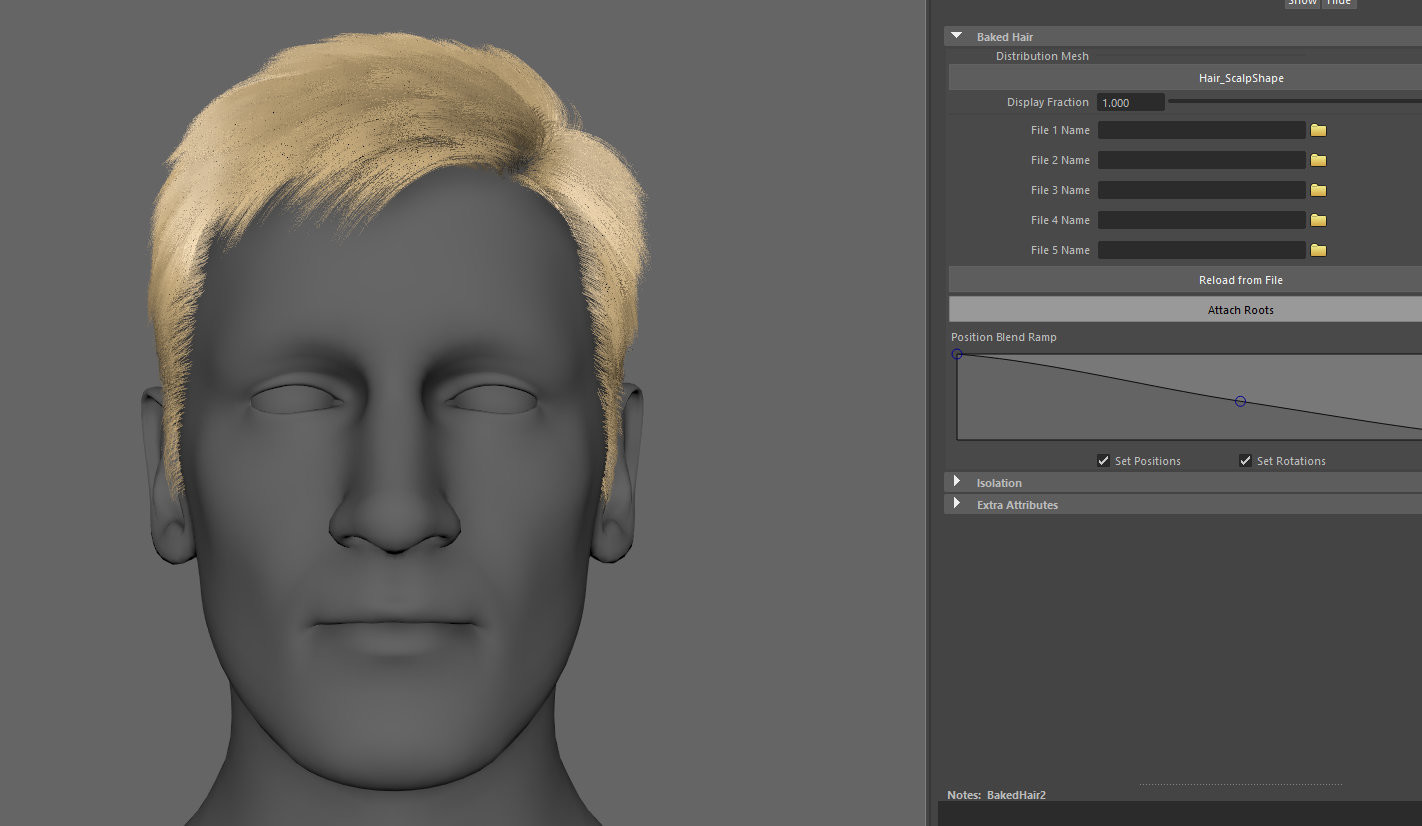Viewport: 1422px width, 826px height.
Task: Select the Hair_ScalpShape distribution mesh
Action: tap(1240, 77)
